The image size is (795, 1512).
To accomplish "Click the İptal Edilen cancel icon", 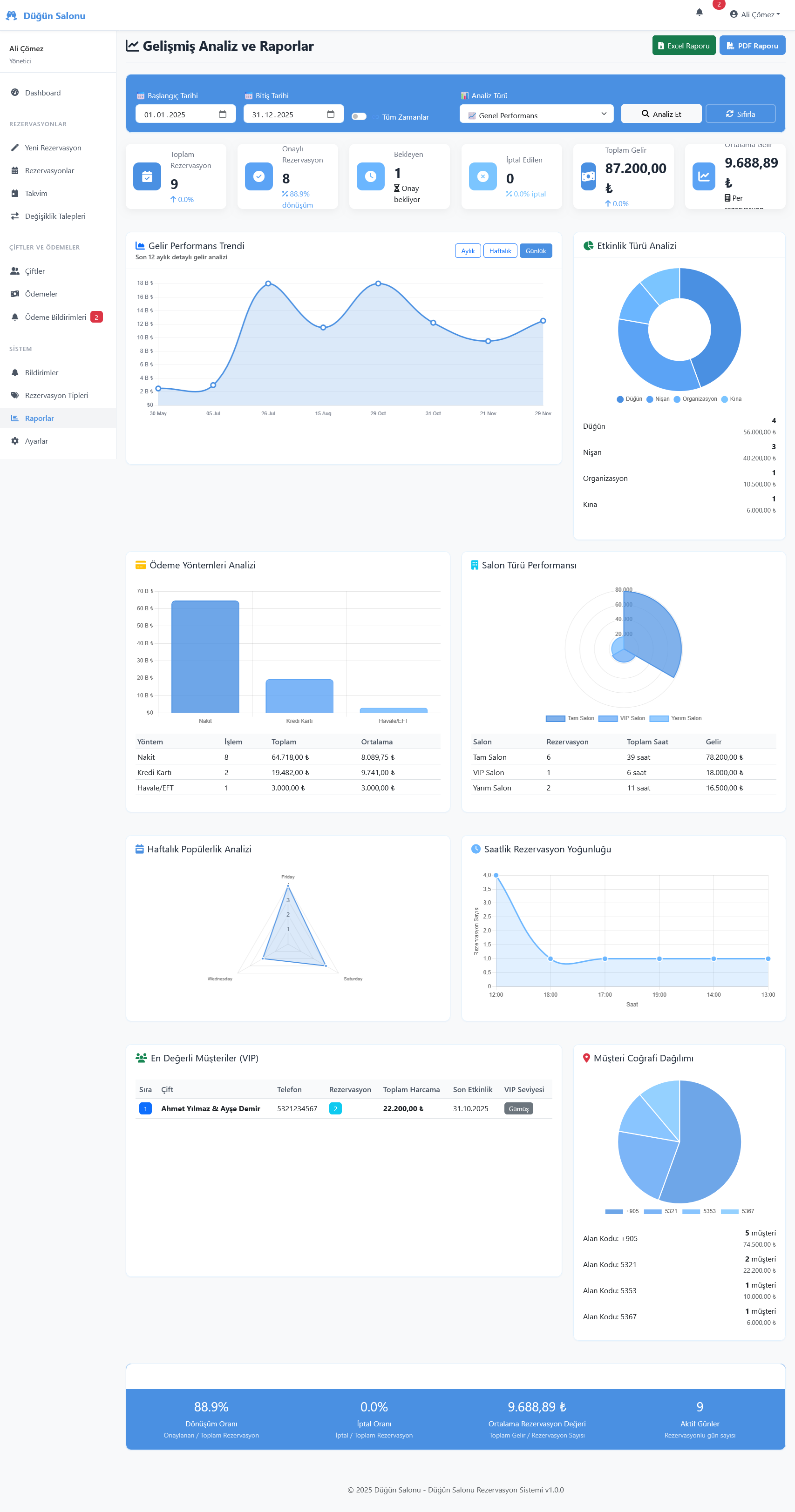I will point(482,177).
